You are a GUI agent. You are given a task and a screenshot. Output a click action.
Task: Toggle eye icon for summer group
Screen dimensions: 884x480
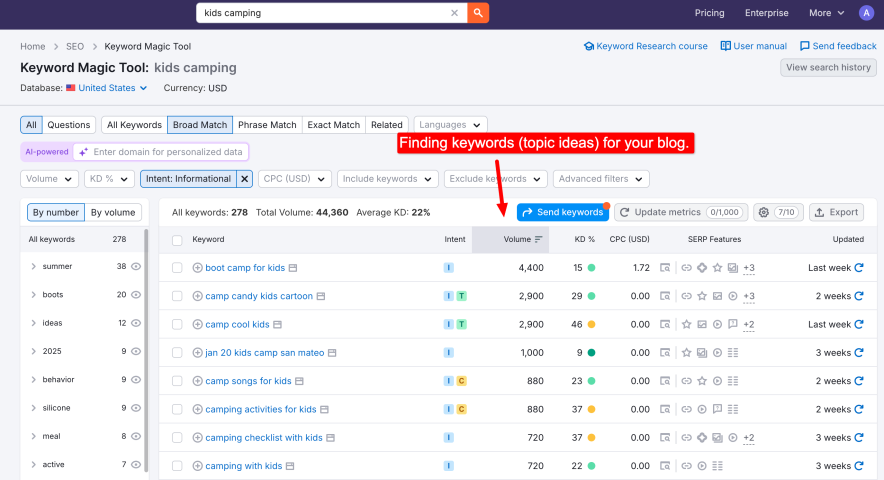click(136, 266)
